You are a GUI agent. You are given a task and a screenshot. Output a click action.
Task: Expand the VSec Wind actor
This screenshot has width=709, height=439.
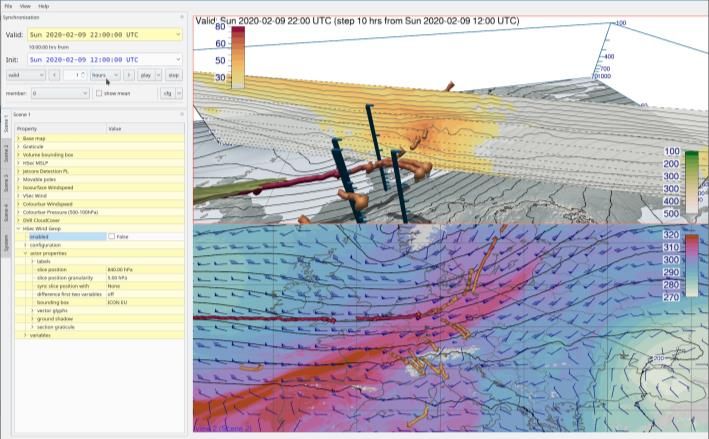pyautogui.click(x=19, y=196)
